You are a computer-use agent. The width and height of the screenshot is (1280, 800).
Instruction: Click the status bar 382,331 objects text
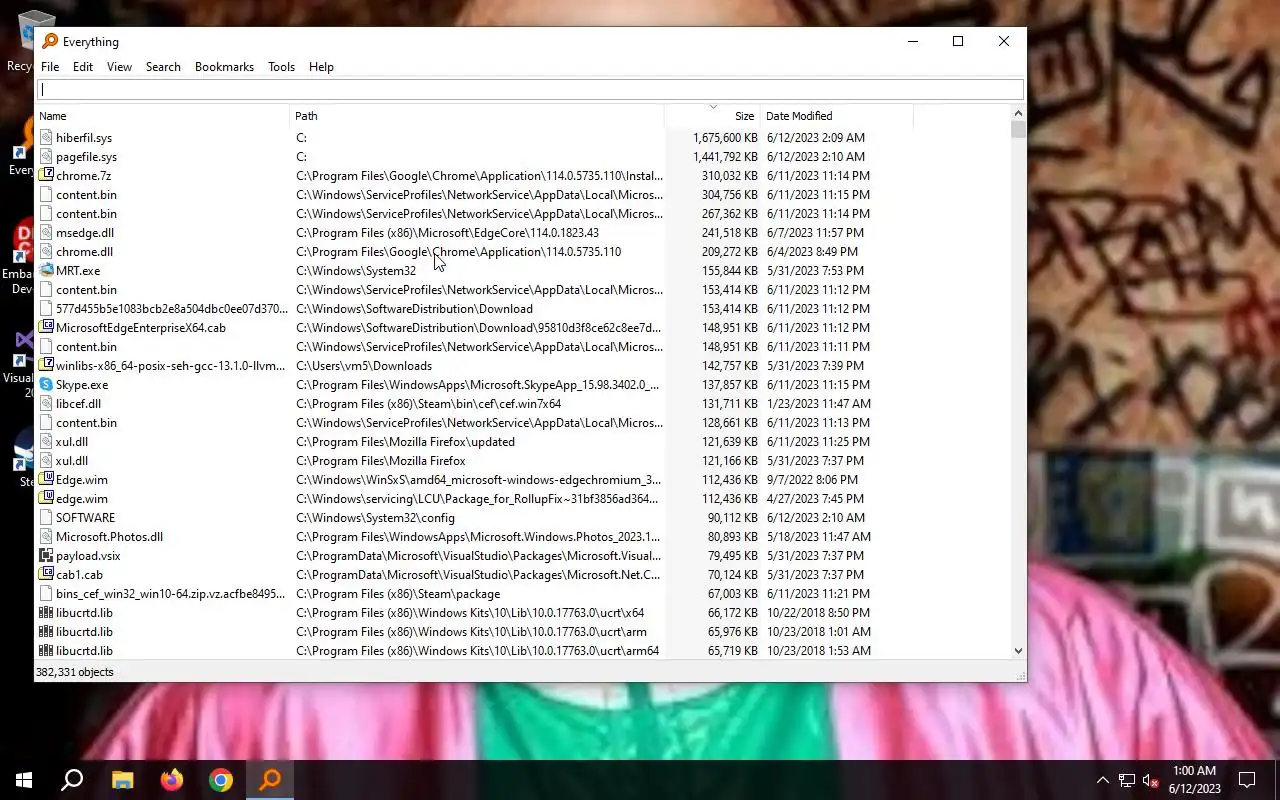coord(75,672)
